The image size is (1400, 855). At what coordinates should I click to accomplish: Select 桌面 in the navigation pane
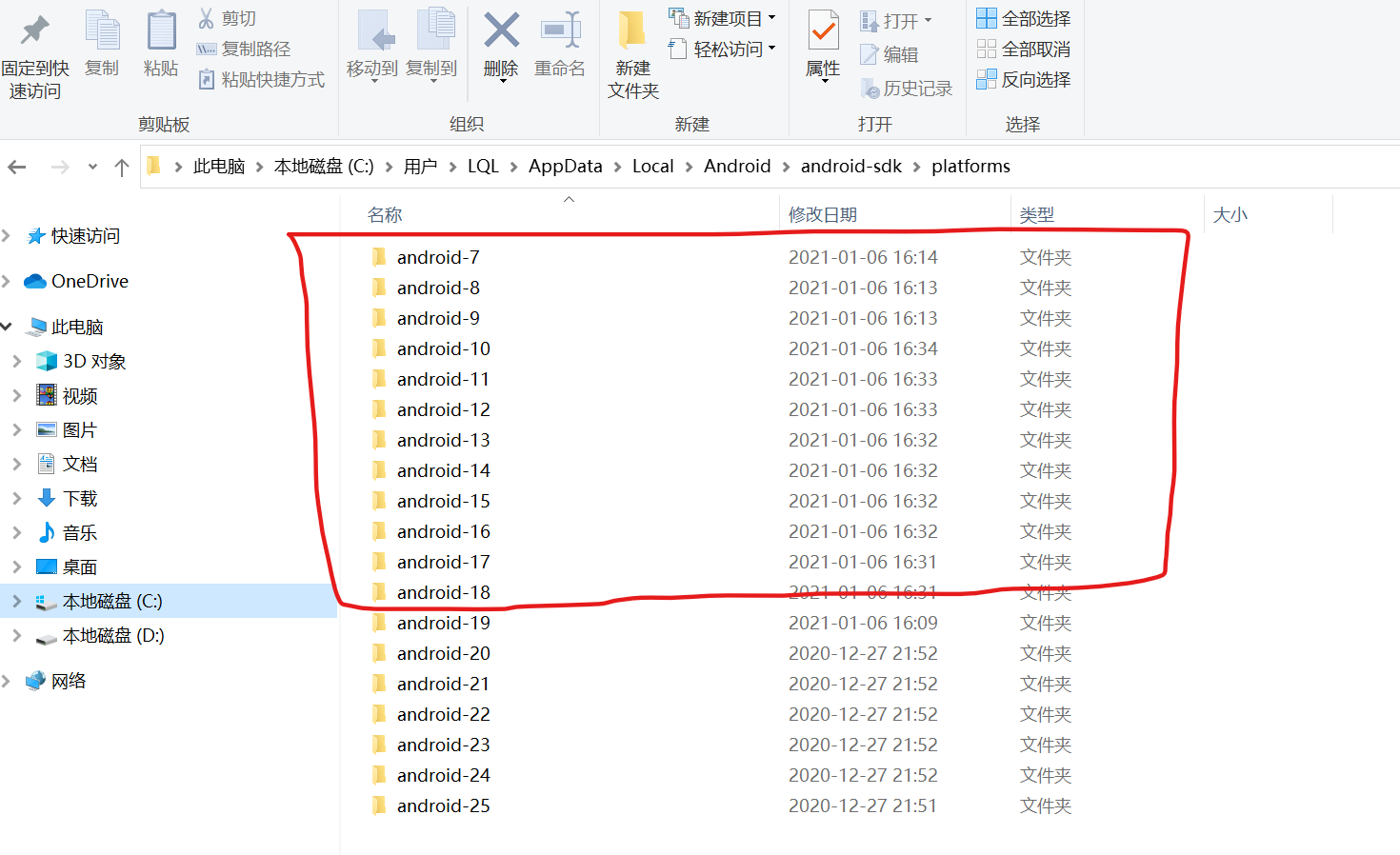[x=80, y=567]
